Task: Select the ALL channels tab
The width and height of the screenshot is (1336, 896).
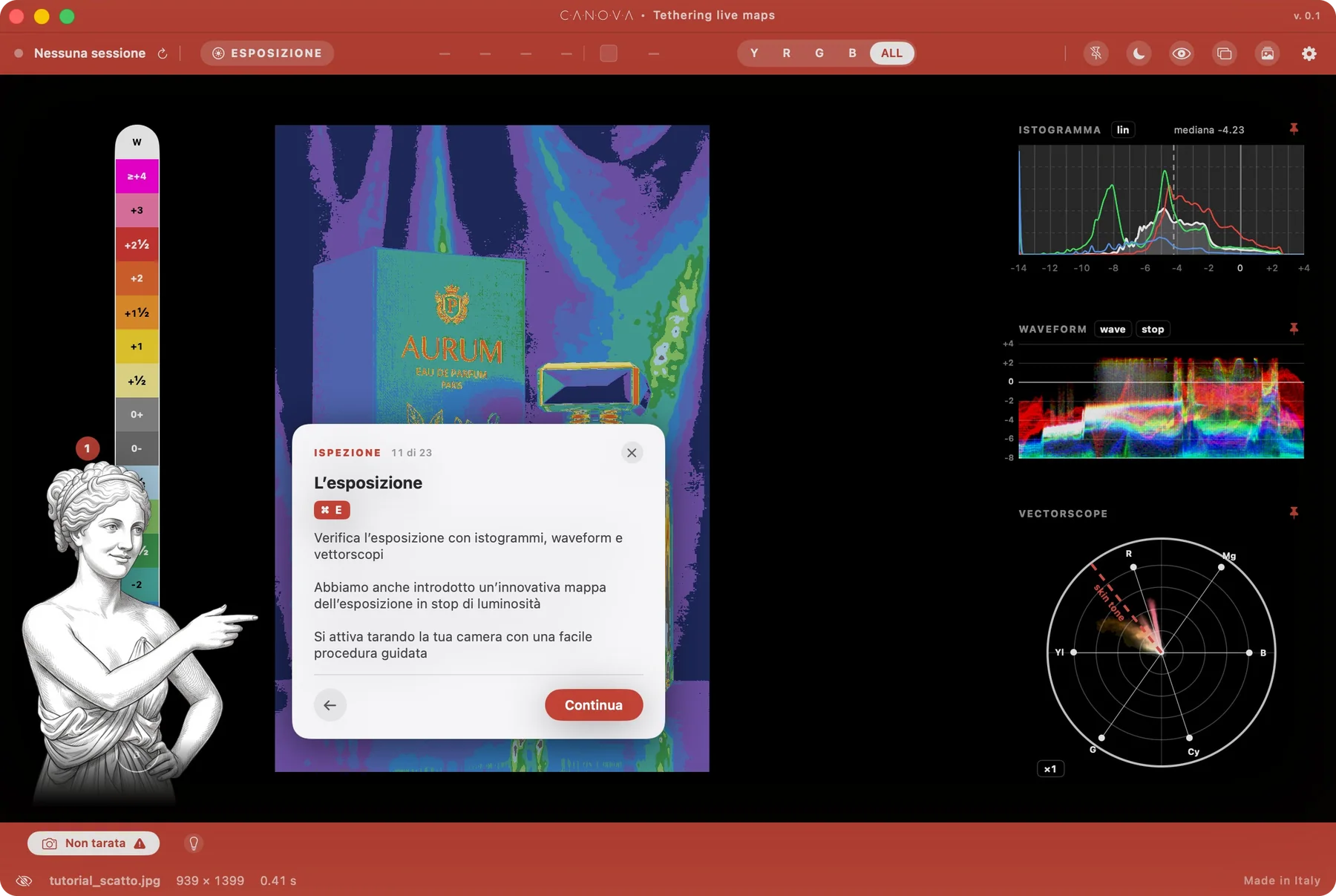Action: [891, 53]
